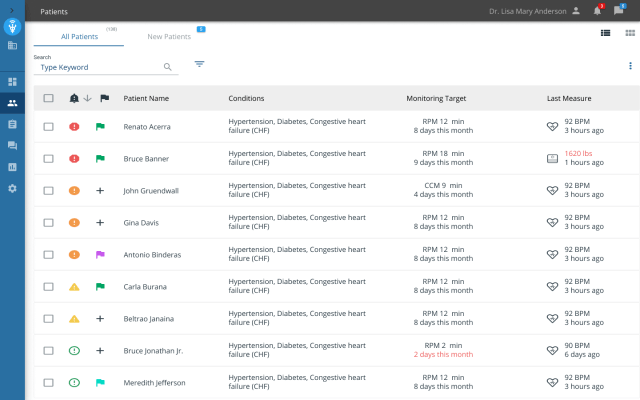Switch to grid view layout

pyautogui.click(x=628, y=33)
